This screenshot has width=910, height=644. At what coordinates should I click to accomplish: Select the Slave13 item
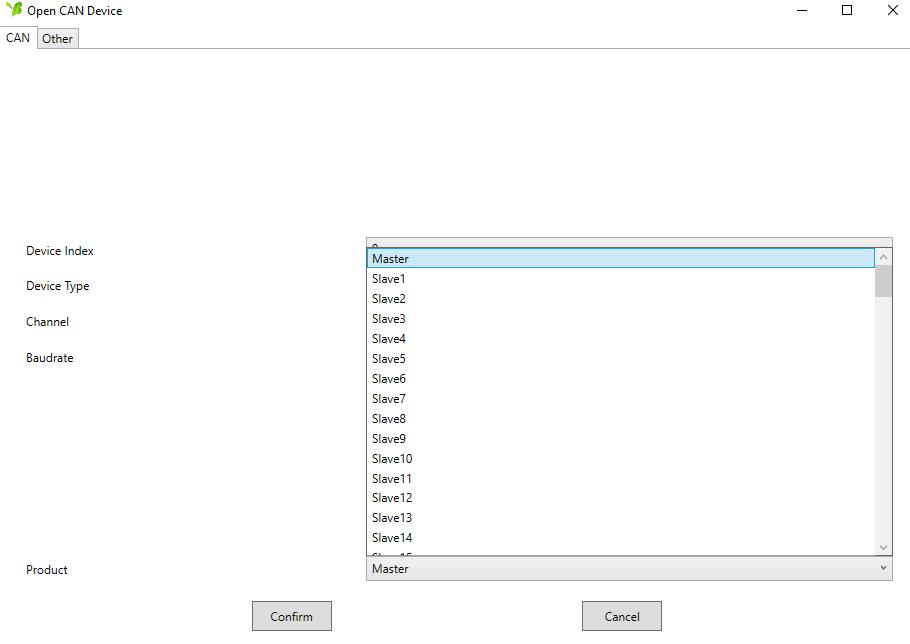(x=620, y=518)
